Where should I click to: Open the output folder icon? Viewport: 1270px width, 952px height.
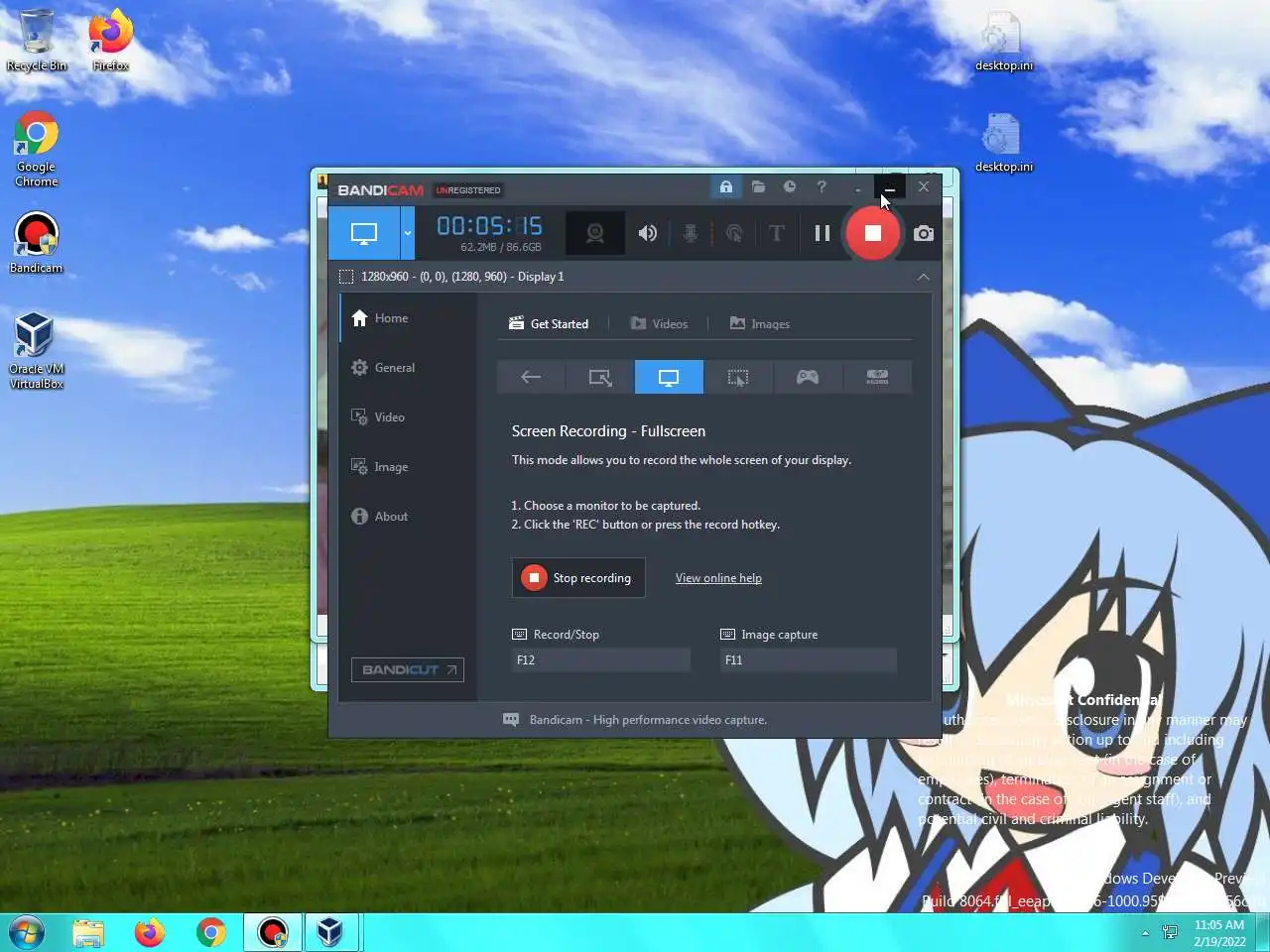[758, 186]
